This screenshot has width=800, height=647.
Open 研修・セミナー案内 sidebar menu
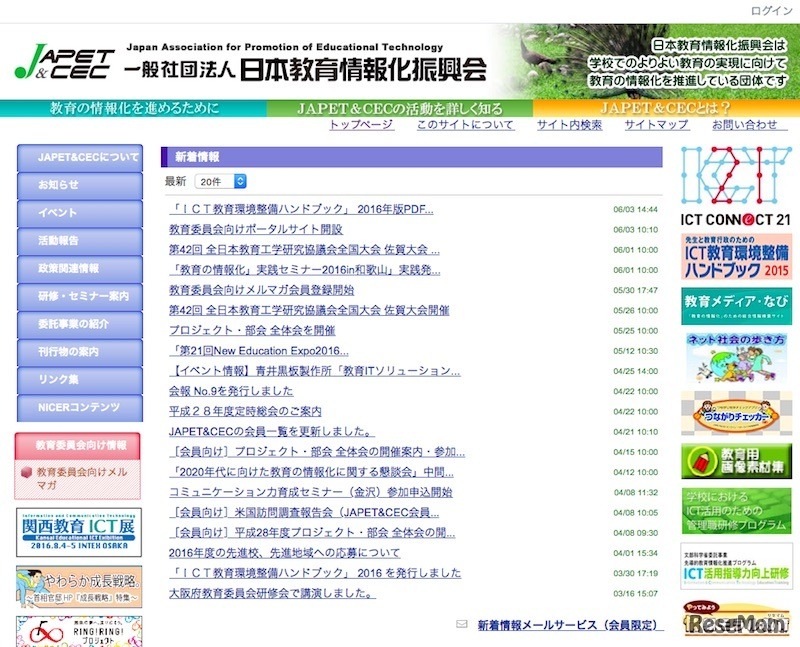pos(80,296)
